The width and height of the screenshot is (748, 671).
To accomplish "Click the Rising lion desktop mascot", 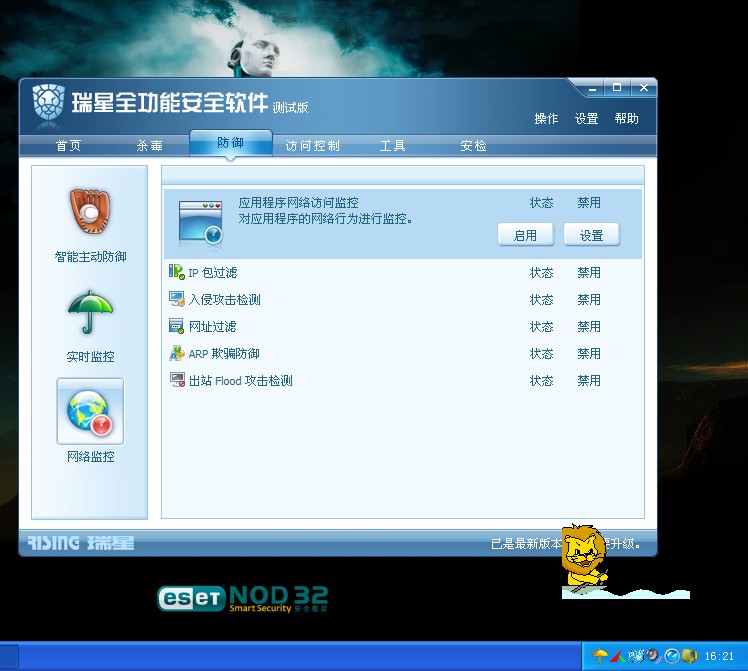I will [x=585, y=558].
